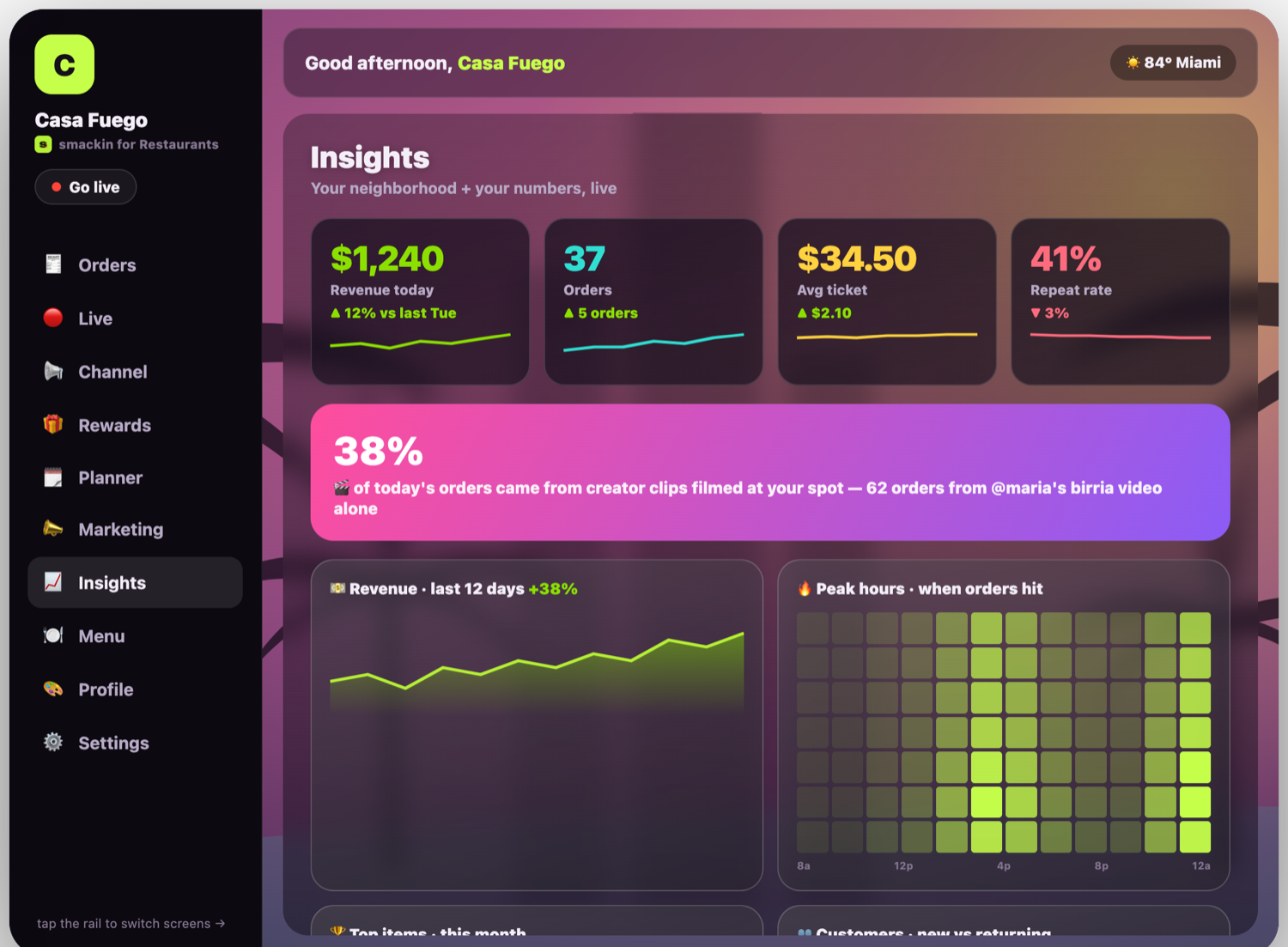This screenshot has height=947, width=1288.
Task: Select Planner from the rail
Action: (x=135, y=477)
